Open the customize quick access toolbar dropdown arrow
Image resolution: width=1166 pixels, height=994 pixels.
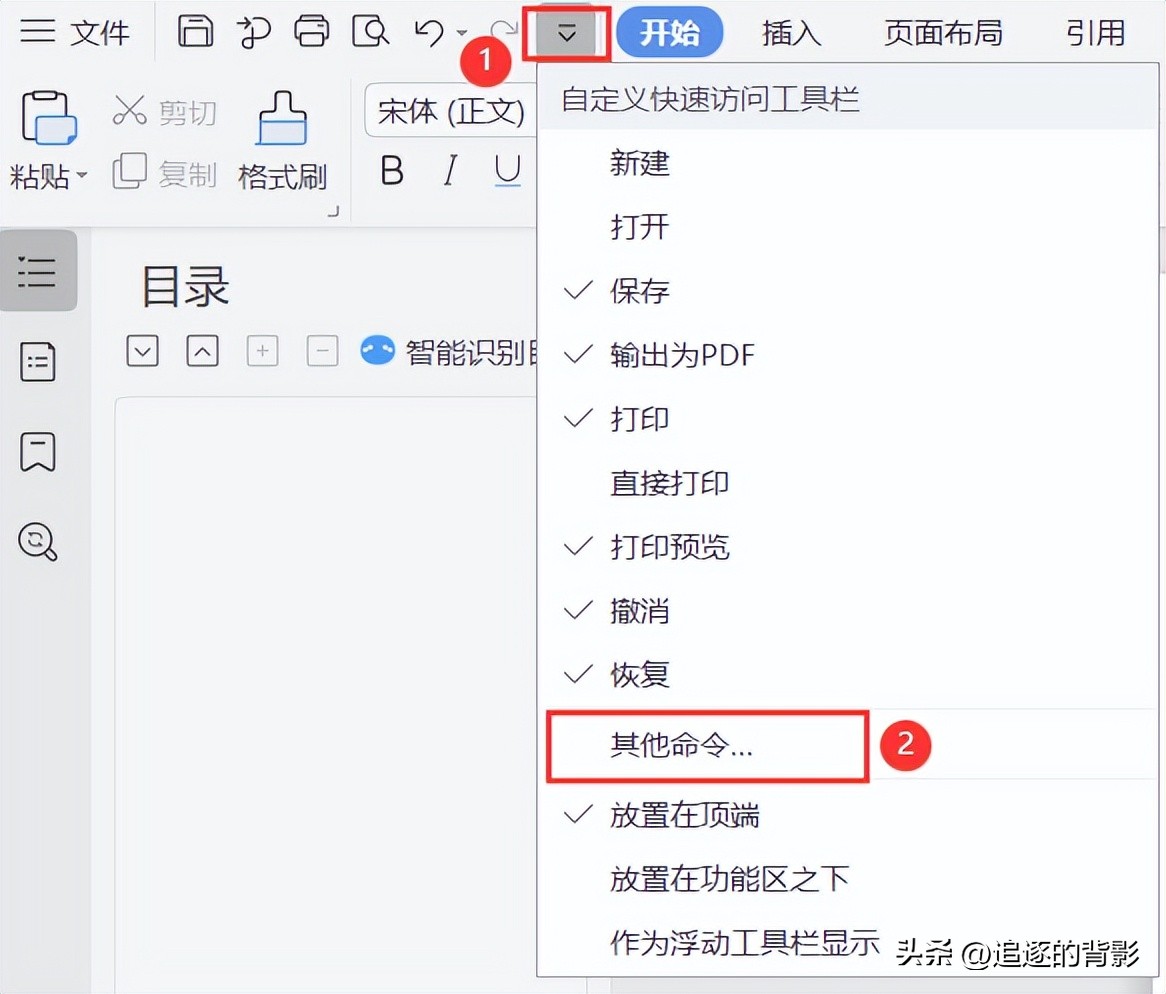567,33
